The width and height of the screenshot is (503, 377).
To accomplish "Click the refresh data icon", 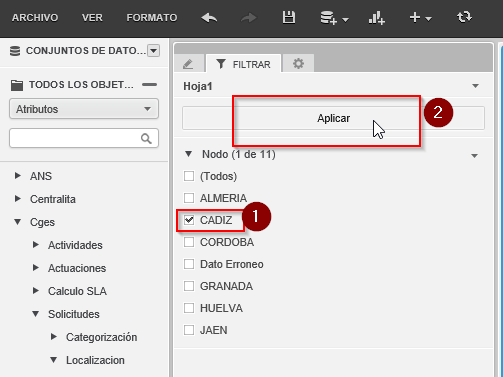I will pyautogui.click(x=464, y=17).
